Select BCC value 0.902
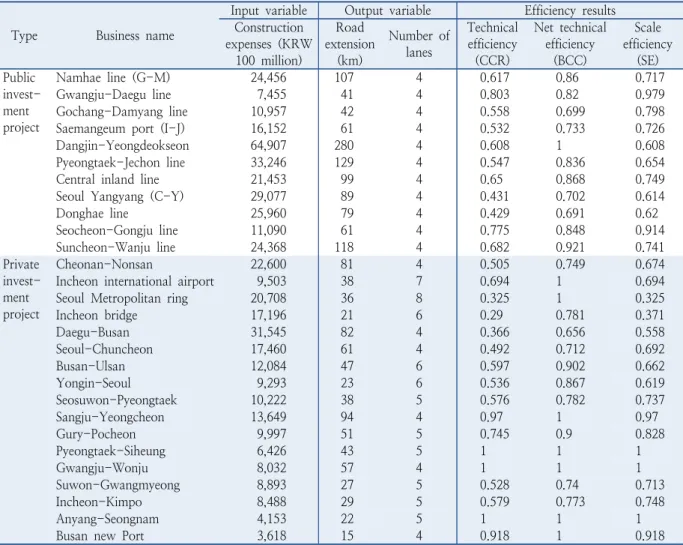The height and width of the screenshot is (545, 683). coord(570,366)
